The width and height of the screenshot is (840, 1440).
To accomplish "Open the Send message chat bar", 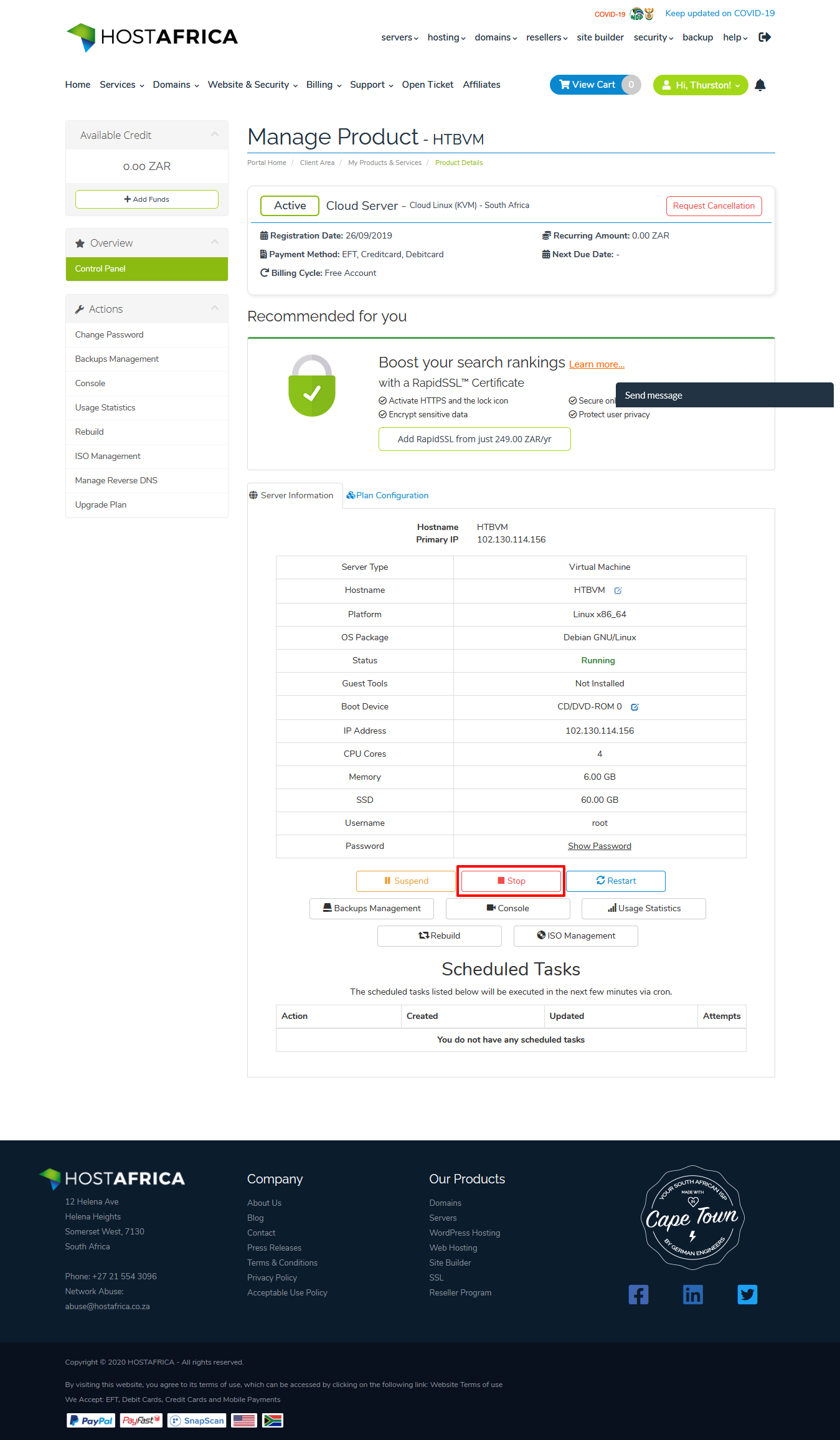I will coord(725,396).
